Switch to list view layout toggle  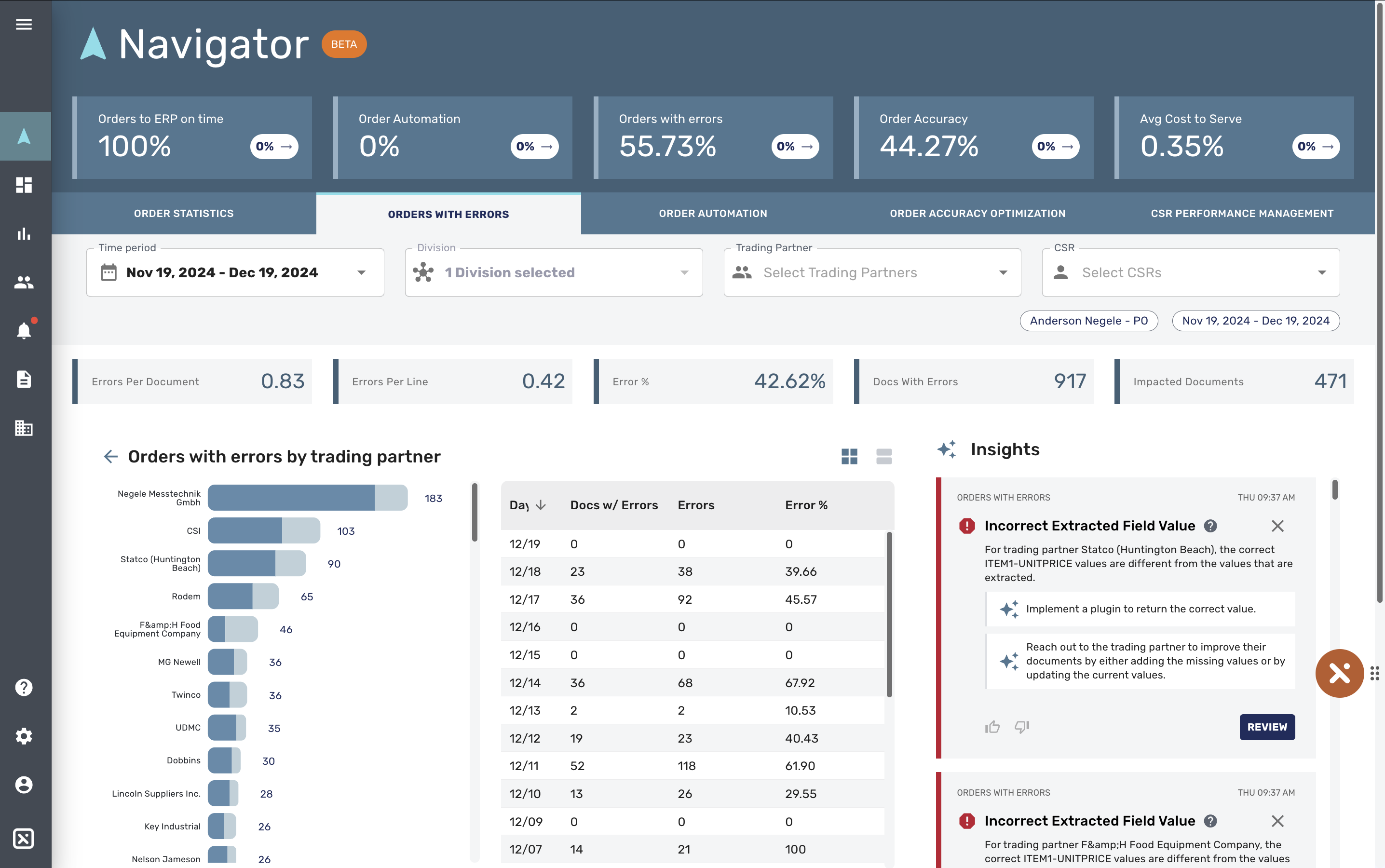(884, 456)
